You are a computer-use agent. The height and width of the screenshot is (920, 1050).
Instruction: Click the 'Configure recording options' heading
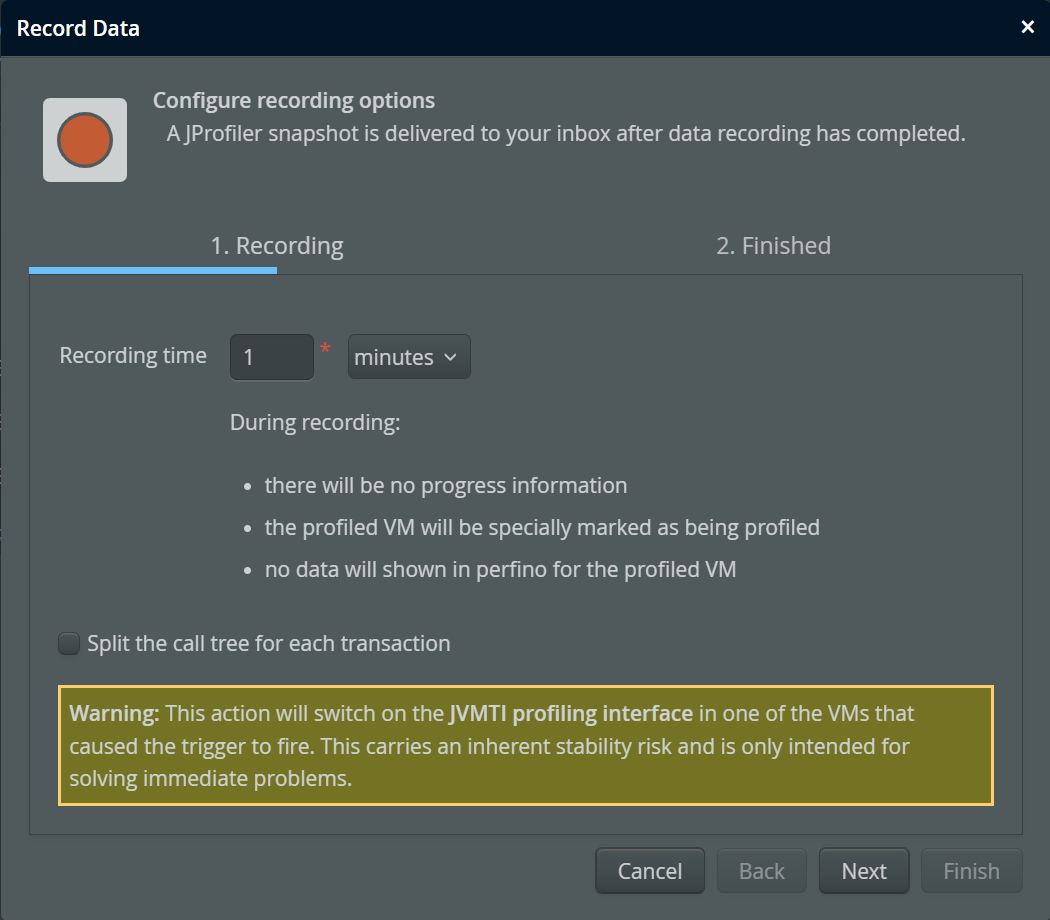click(293, 101)
